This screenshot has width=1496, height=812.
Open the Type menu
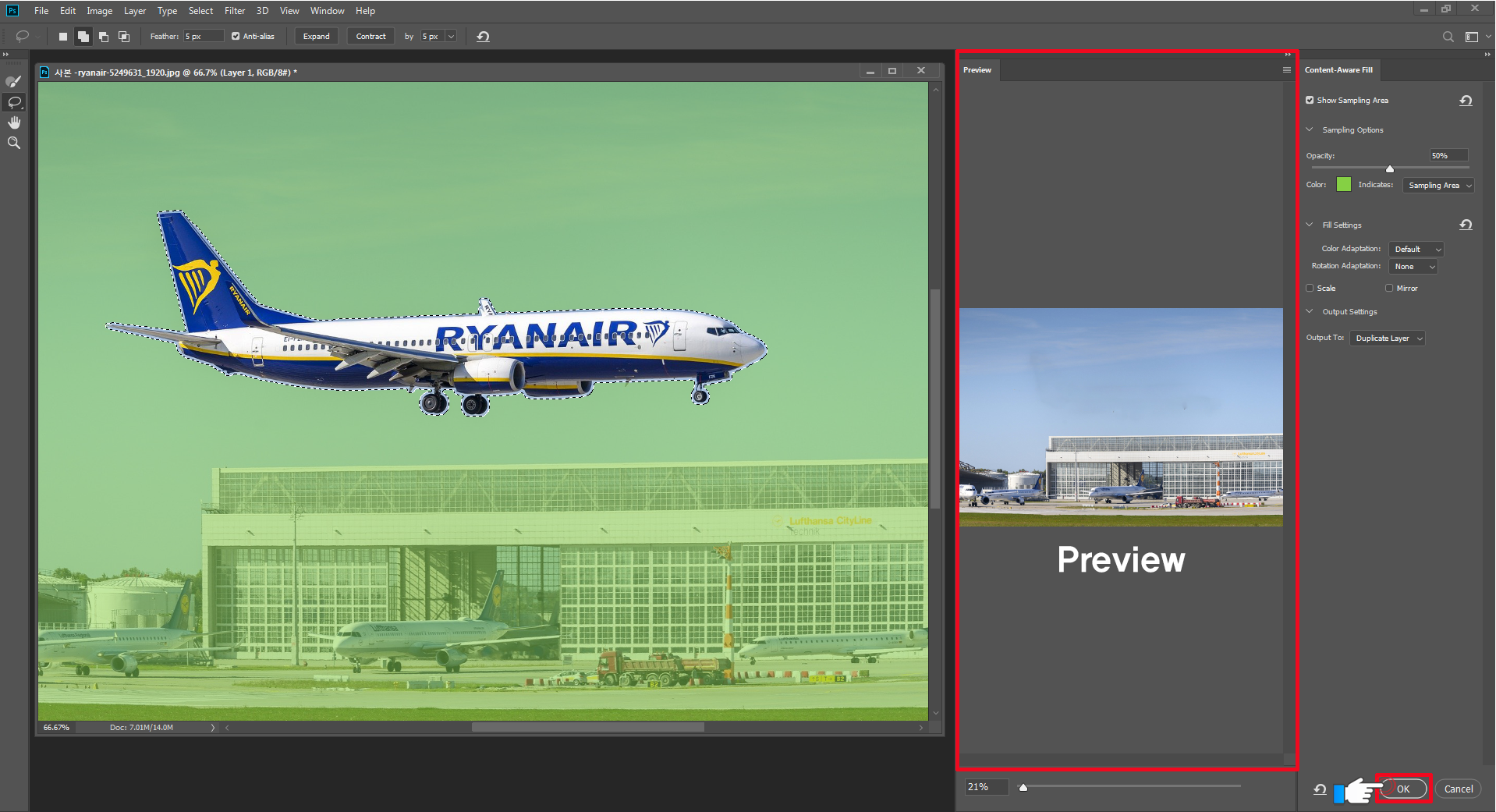167,11
